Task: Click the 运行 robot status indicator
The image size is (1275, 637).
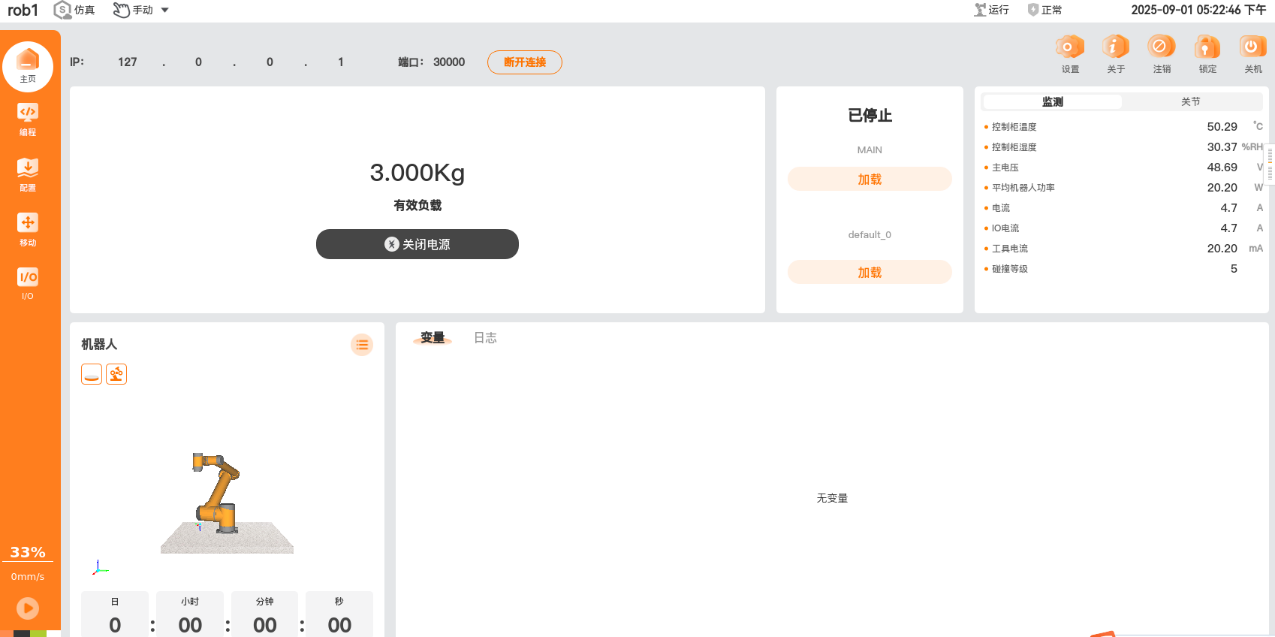Action: click(991, 10)
